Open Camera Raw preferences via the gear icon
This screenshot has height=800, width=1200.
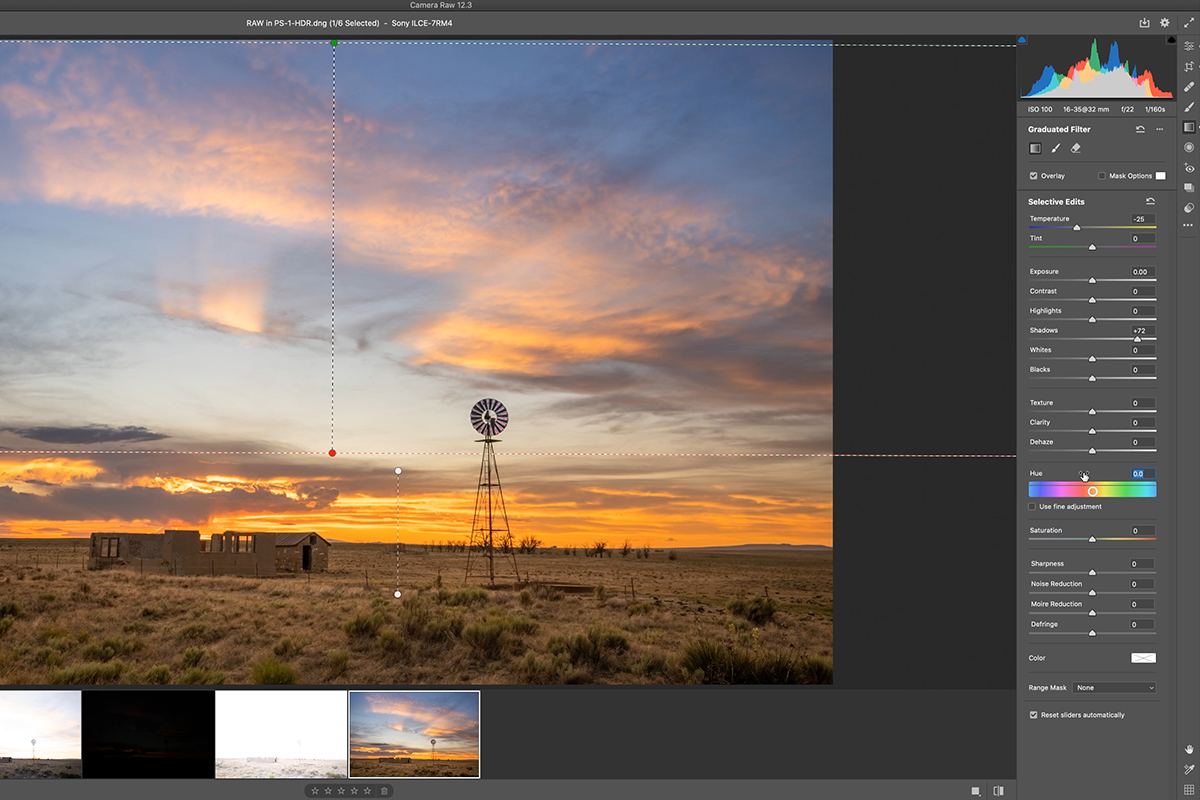click(1164, 22)
